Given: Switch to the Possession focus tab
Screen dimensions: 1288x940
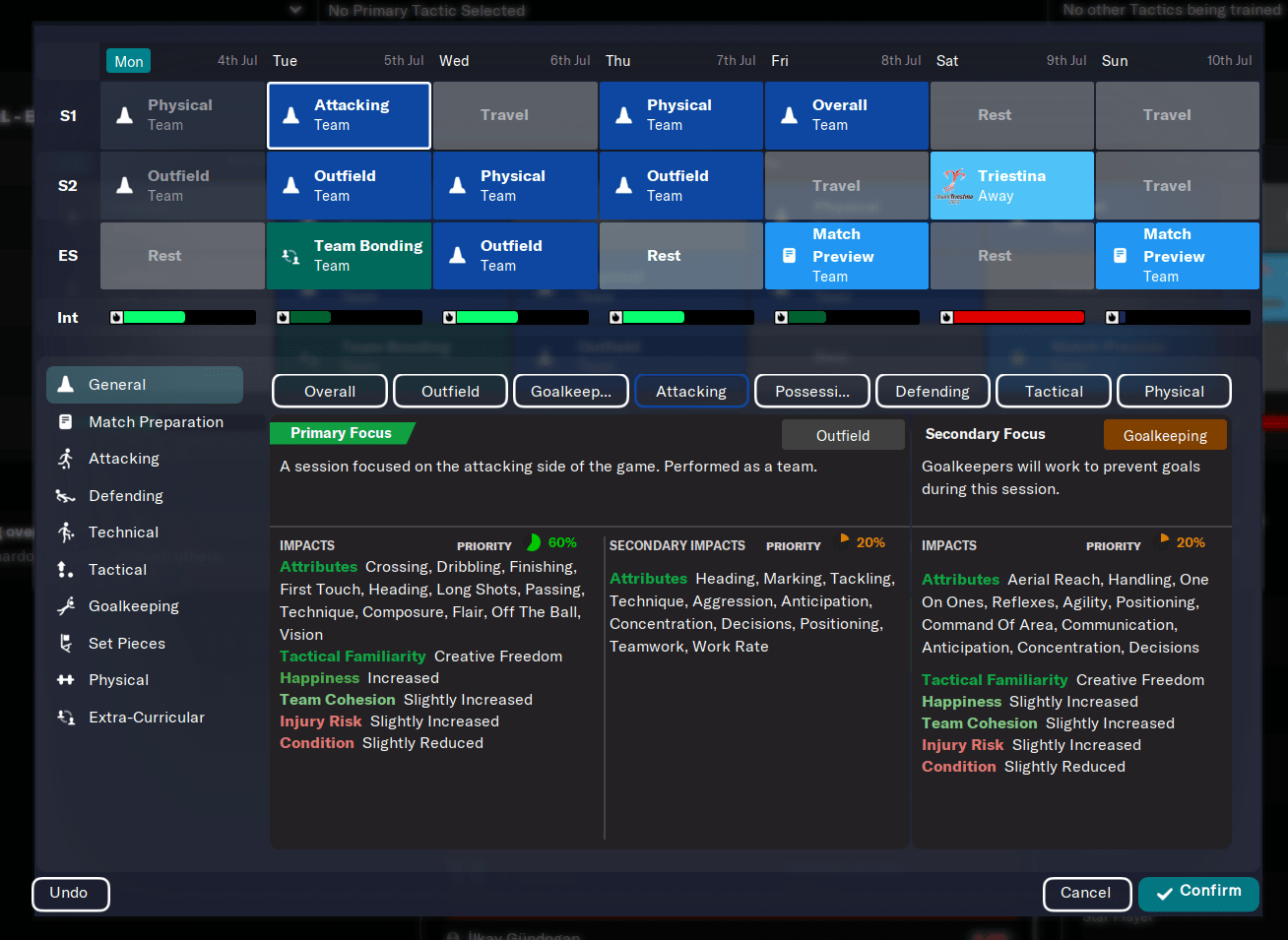Looking at the screenshot, I should 811,391.
